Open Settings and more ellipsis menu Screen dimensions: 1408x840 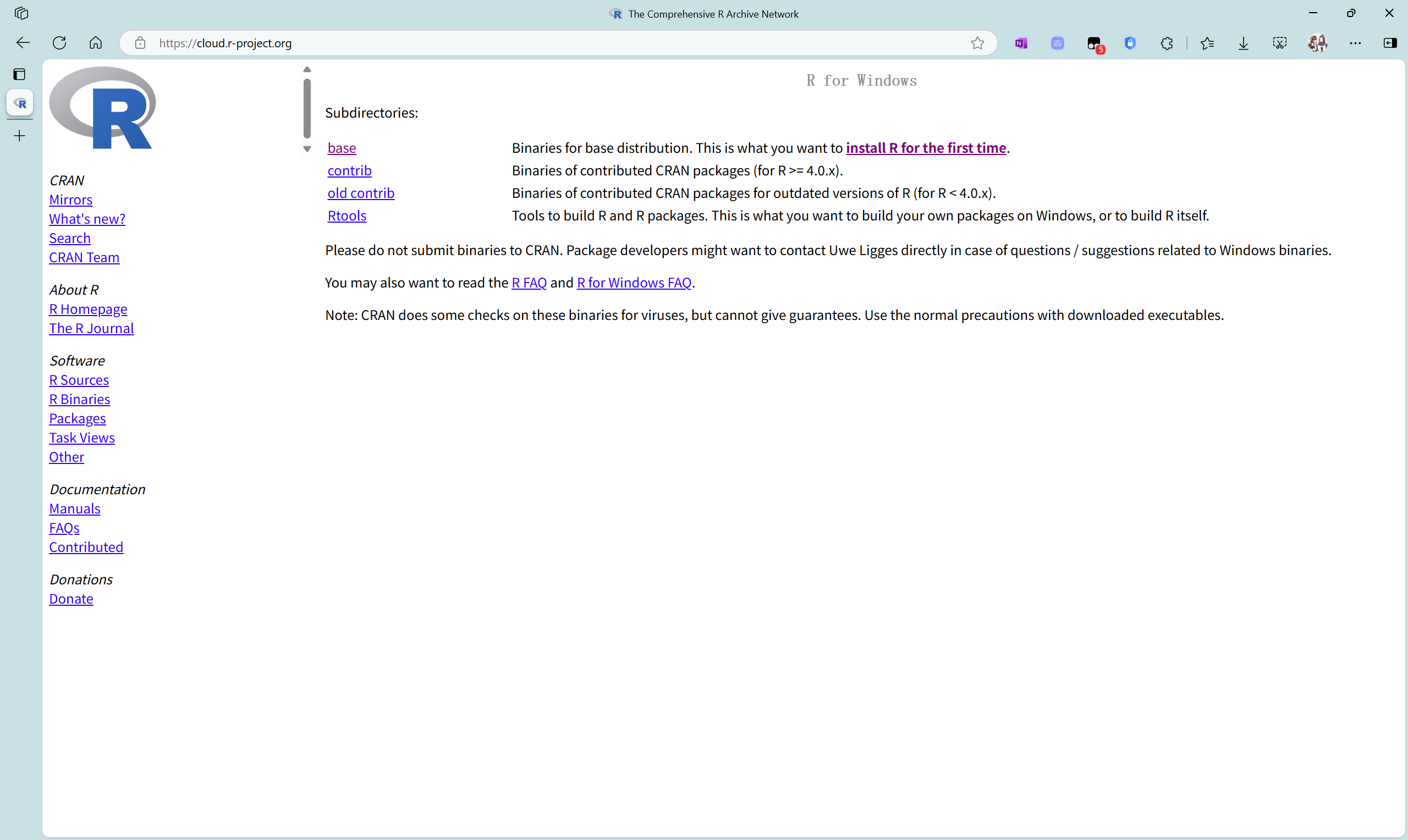click(x=1355, y=43)
